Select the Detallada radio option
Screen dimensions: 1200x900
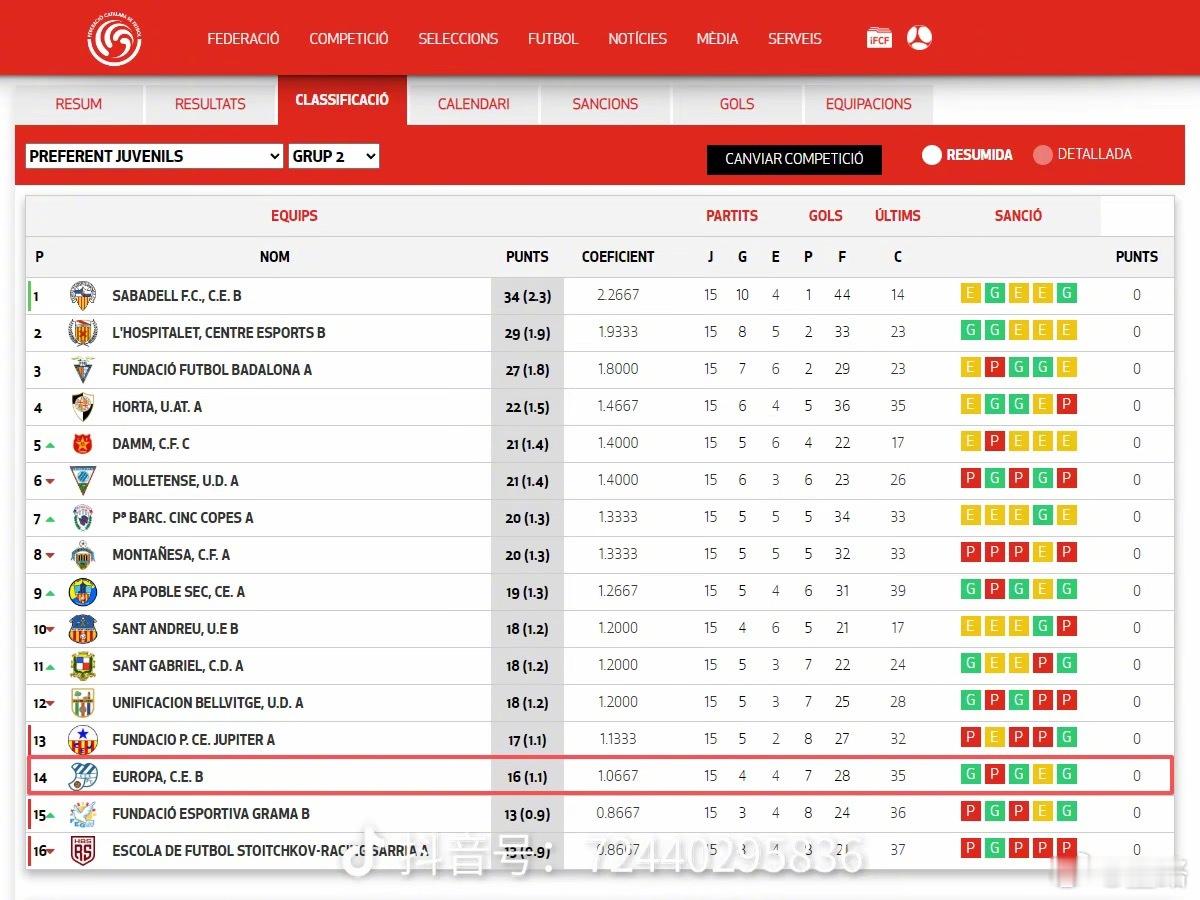coord(1043,155)
